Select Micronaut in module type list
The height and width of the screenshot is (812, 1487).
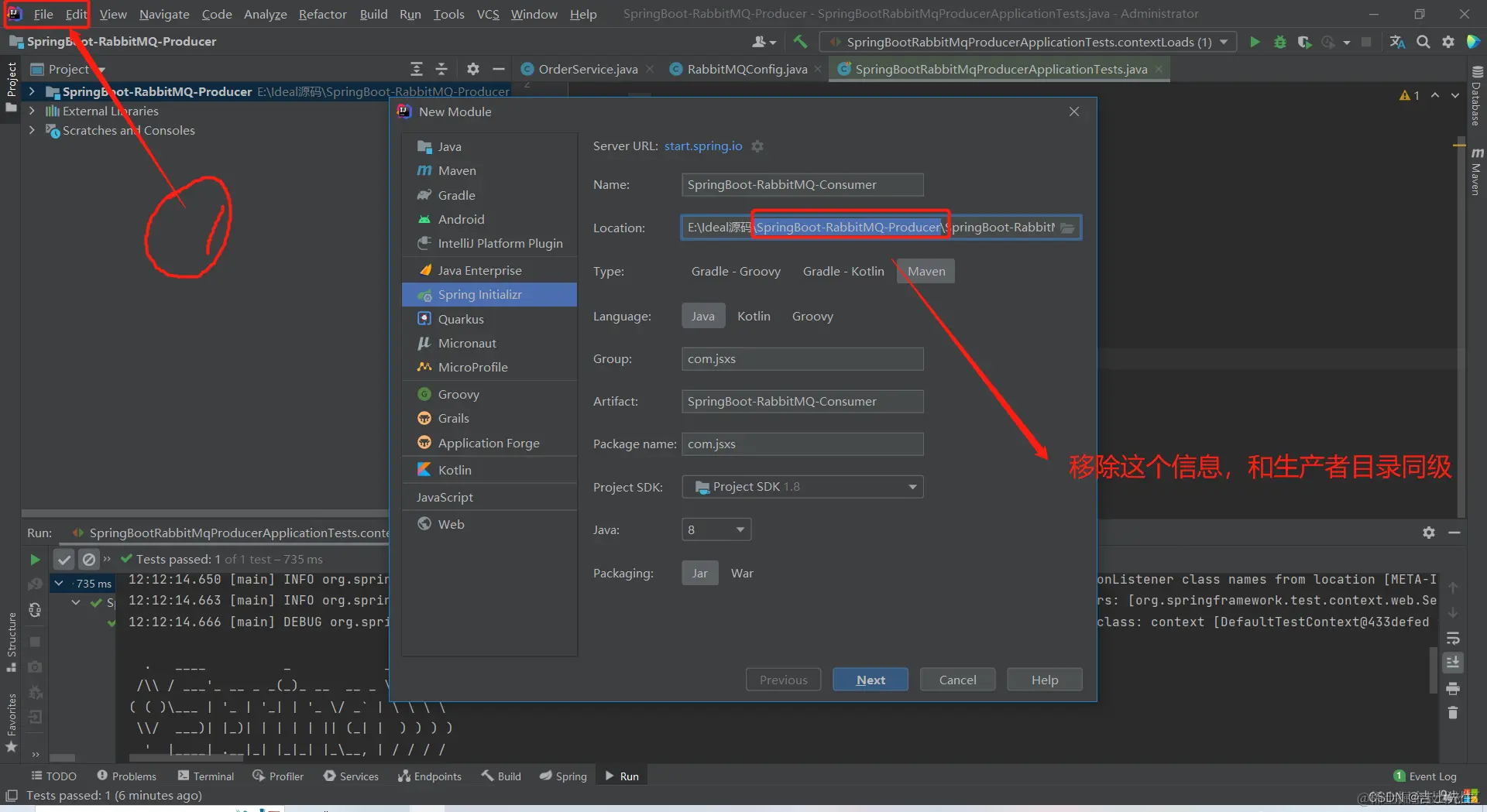(489, 343)
